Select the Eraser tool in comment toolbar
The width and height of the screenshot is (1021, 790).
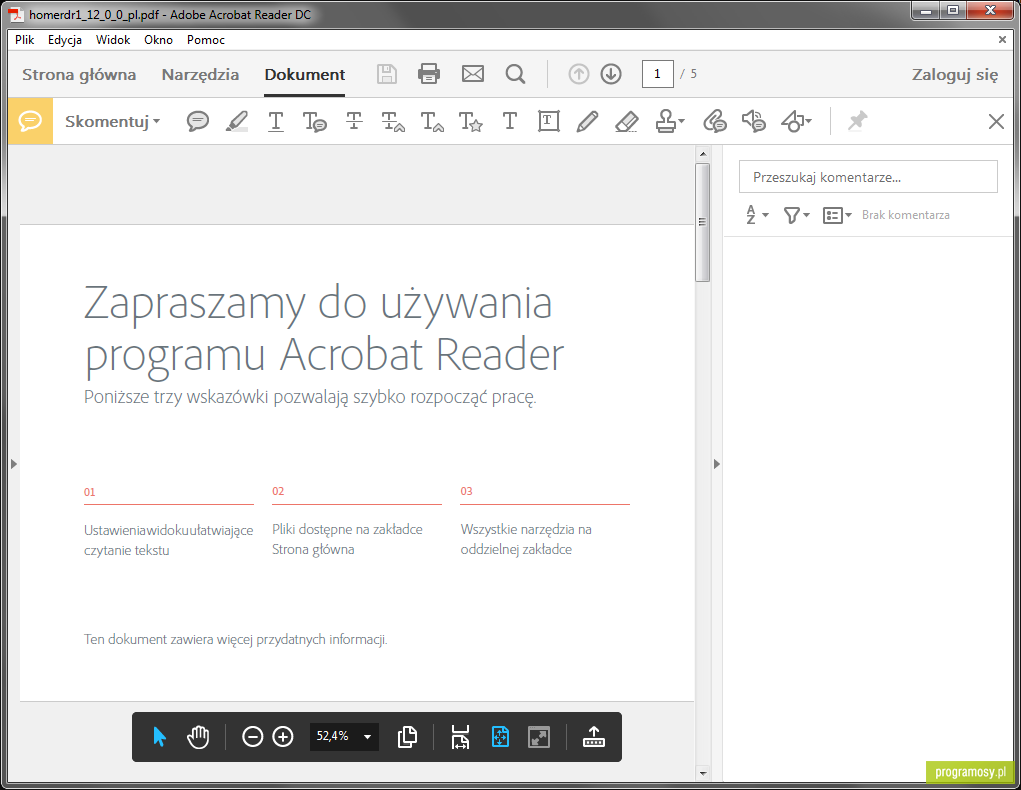[626, 121]
